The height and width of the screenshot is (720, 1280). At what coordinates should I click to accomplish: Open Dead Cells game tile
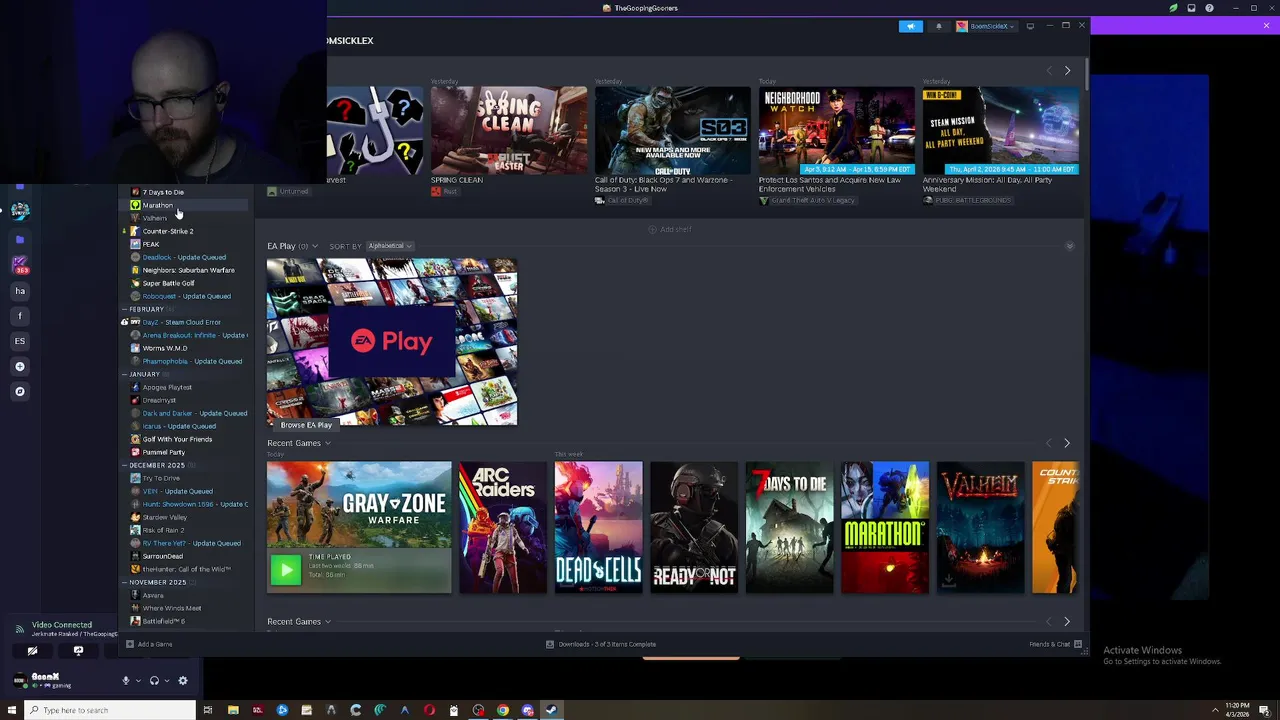(598, 527)
